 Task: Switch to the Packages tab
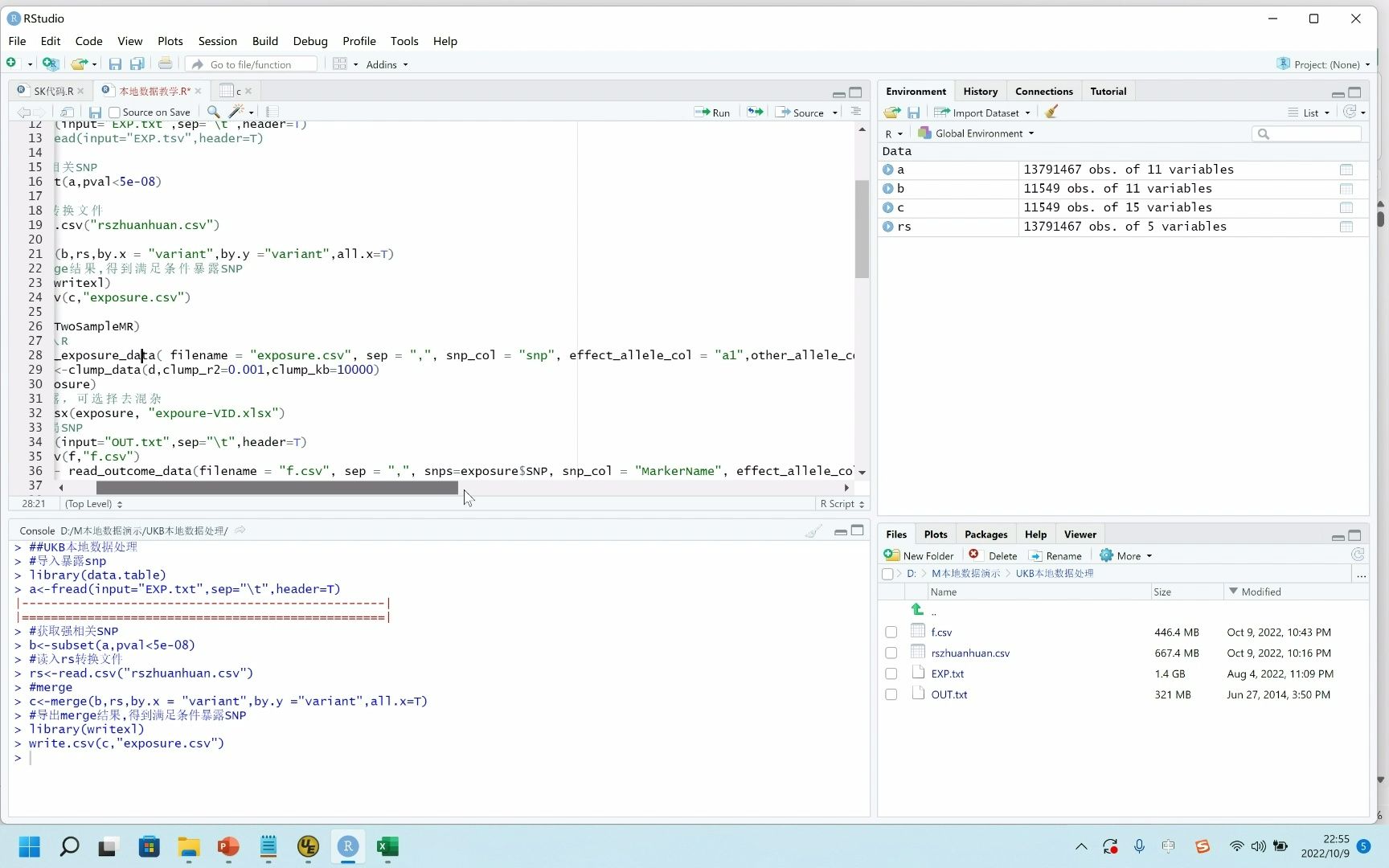tap(985, 534)
